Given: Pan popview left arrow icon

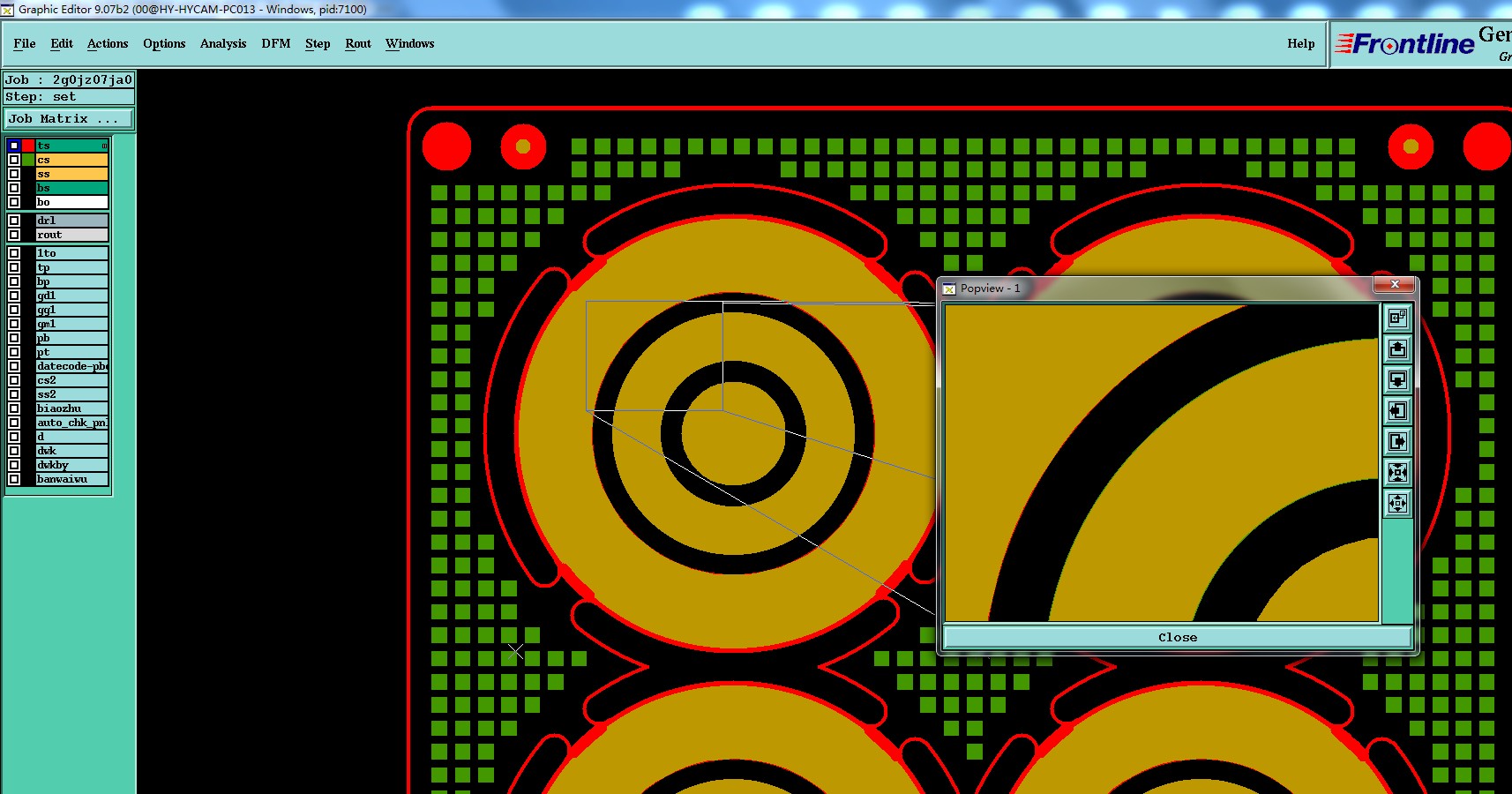Looking at the screenshot, I should click(1397, 410).
